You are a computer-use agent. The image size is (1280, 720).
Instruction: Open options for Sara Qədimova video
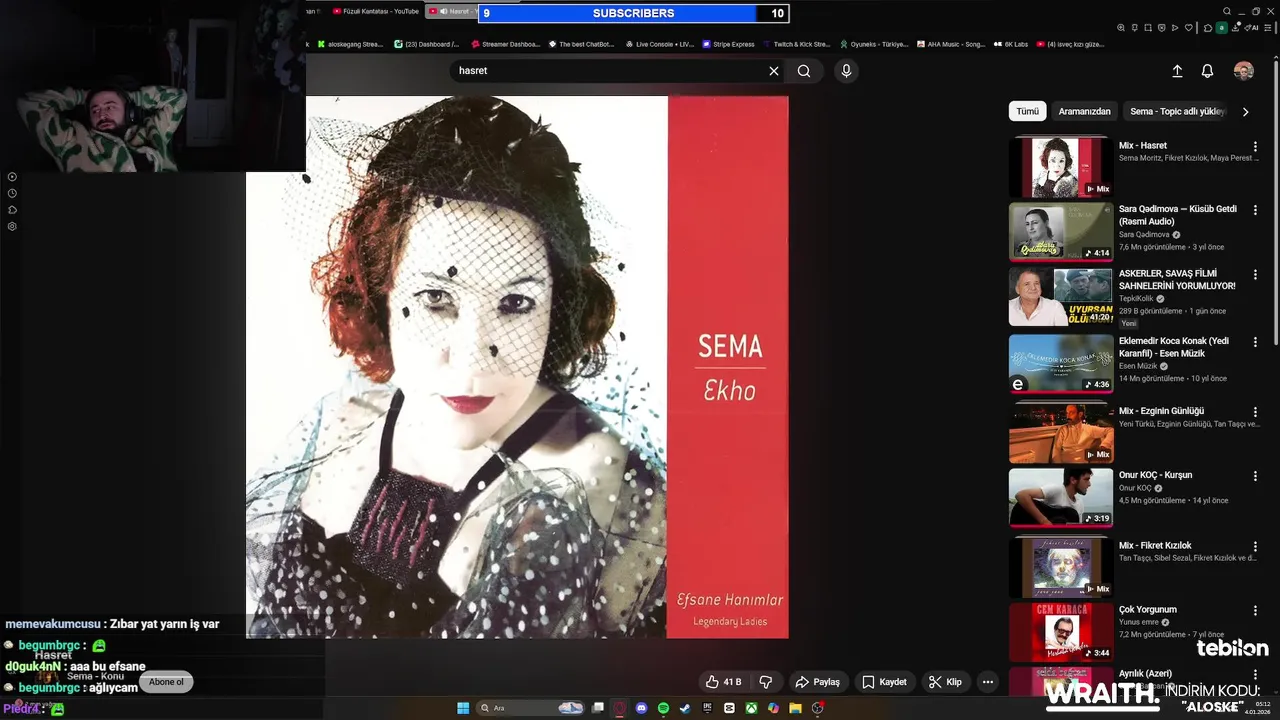coord(1255,210)
